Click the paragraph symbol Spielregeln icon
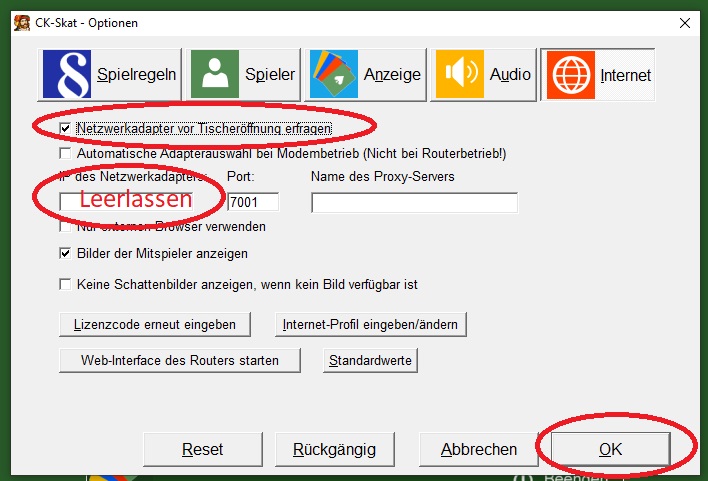The height and width of the screenshot is (481, 708). click(67, 75)
